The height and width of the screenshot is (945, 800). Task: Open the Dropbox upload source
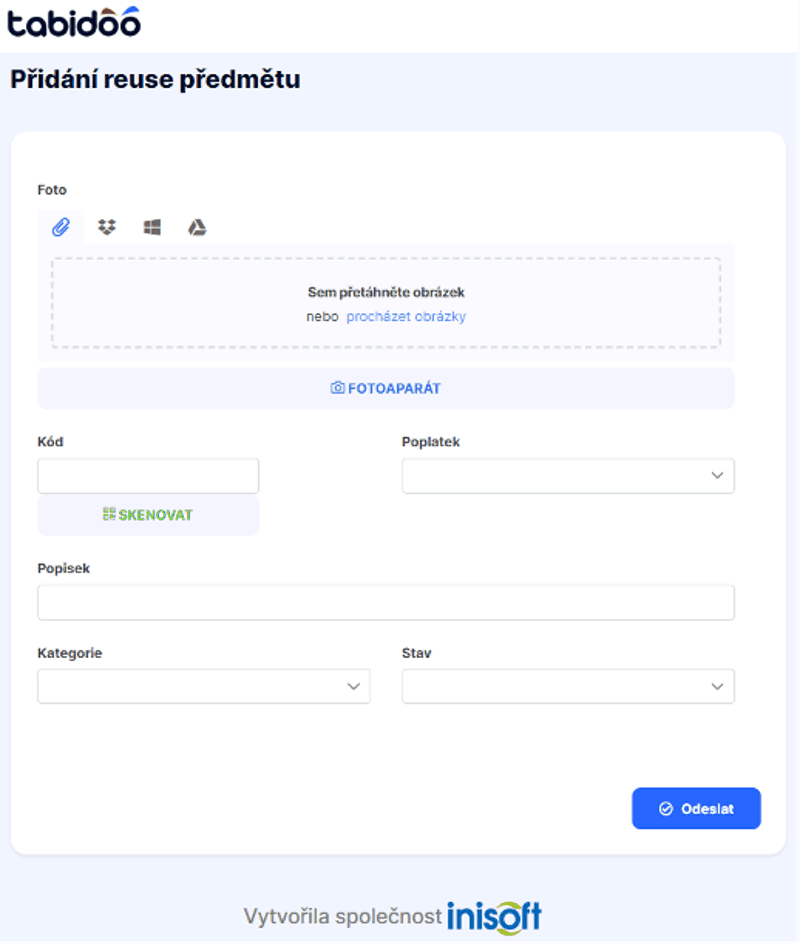click(x=106, y=227)
